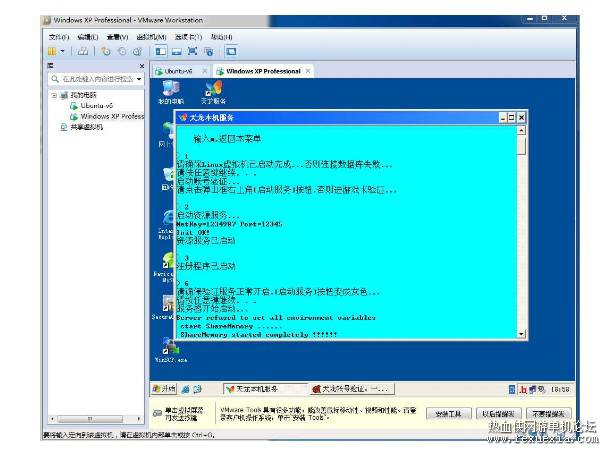Take a snapshot with the toolbar icon
The width and height of the screenshot is (607, 454).
tap(106, 51)
